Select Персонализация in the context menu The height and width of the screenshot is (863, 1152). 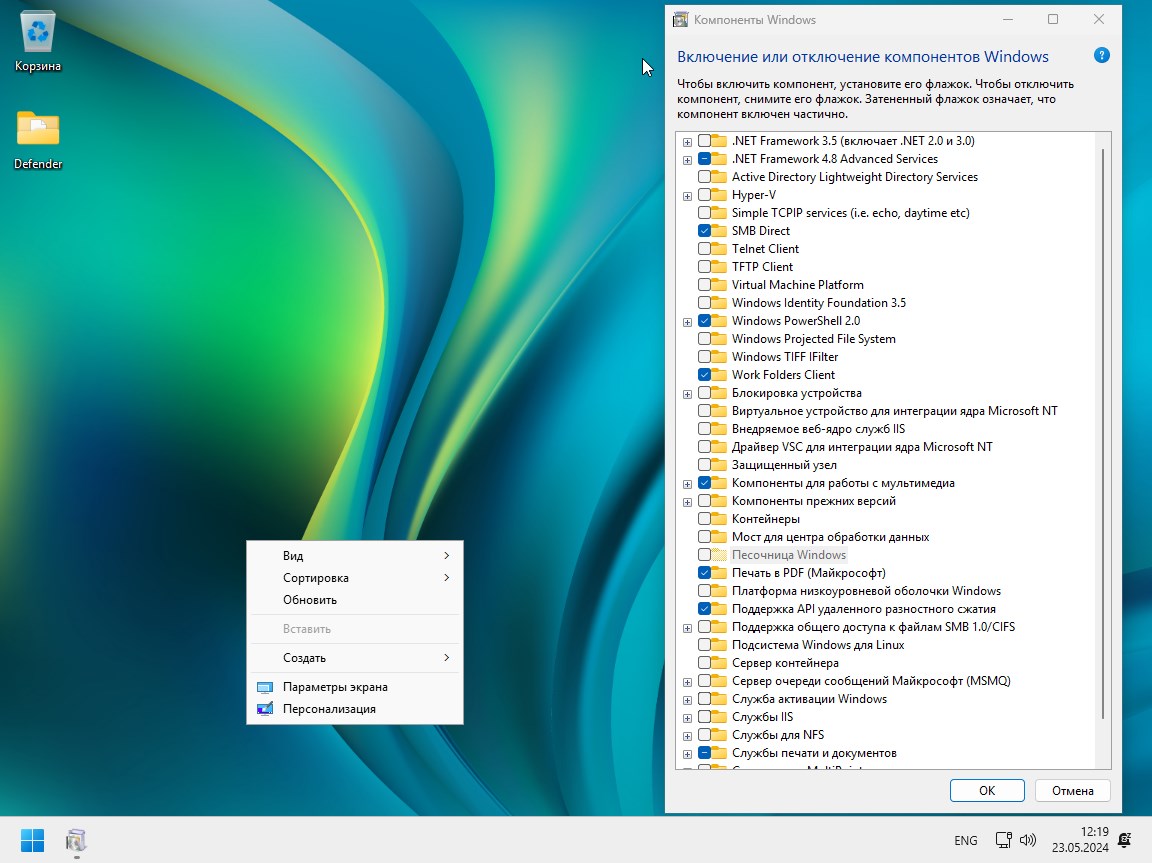pyautogui.click(x=355, y=709)
